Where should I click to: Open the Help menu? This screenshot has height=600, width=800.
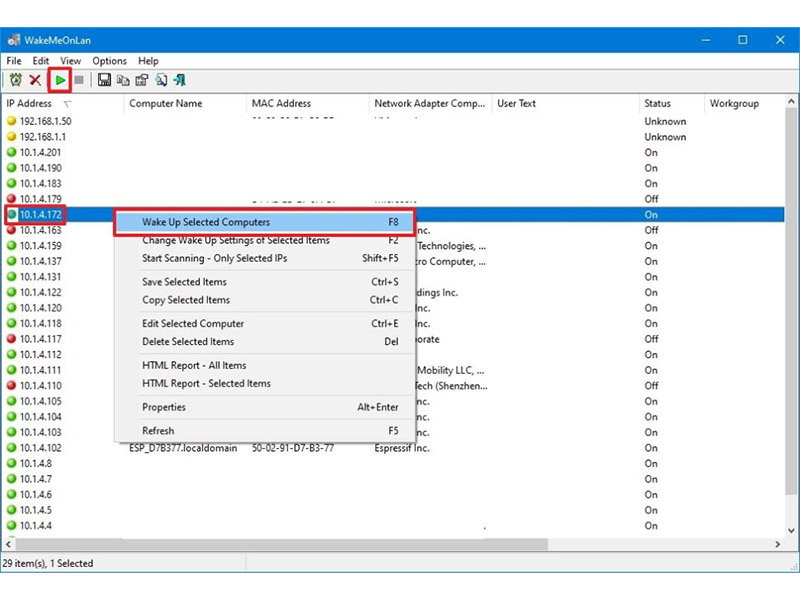(148, 61)
